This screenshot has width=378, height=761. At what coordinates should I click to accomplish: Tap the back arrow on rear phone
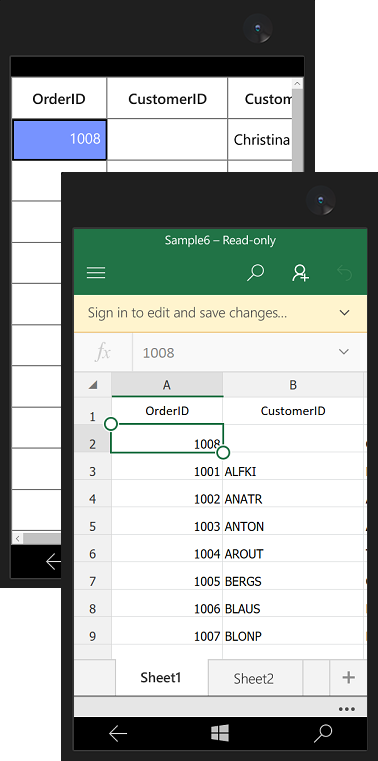click(x=53, y=562)
